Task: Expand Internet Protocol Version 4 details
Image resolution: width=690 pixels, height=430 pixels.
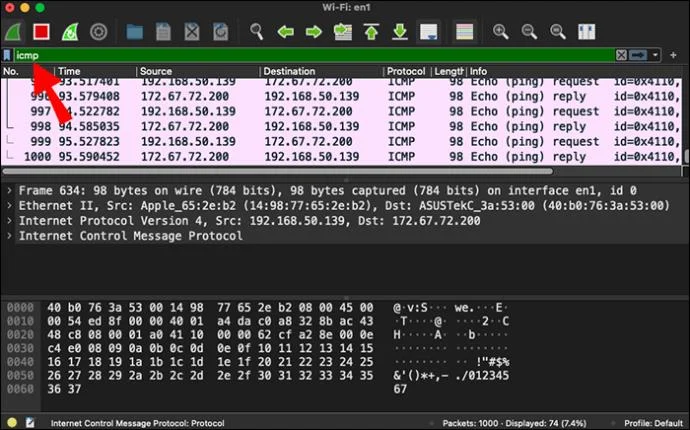Action: [x=9, y=221]
